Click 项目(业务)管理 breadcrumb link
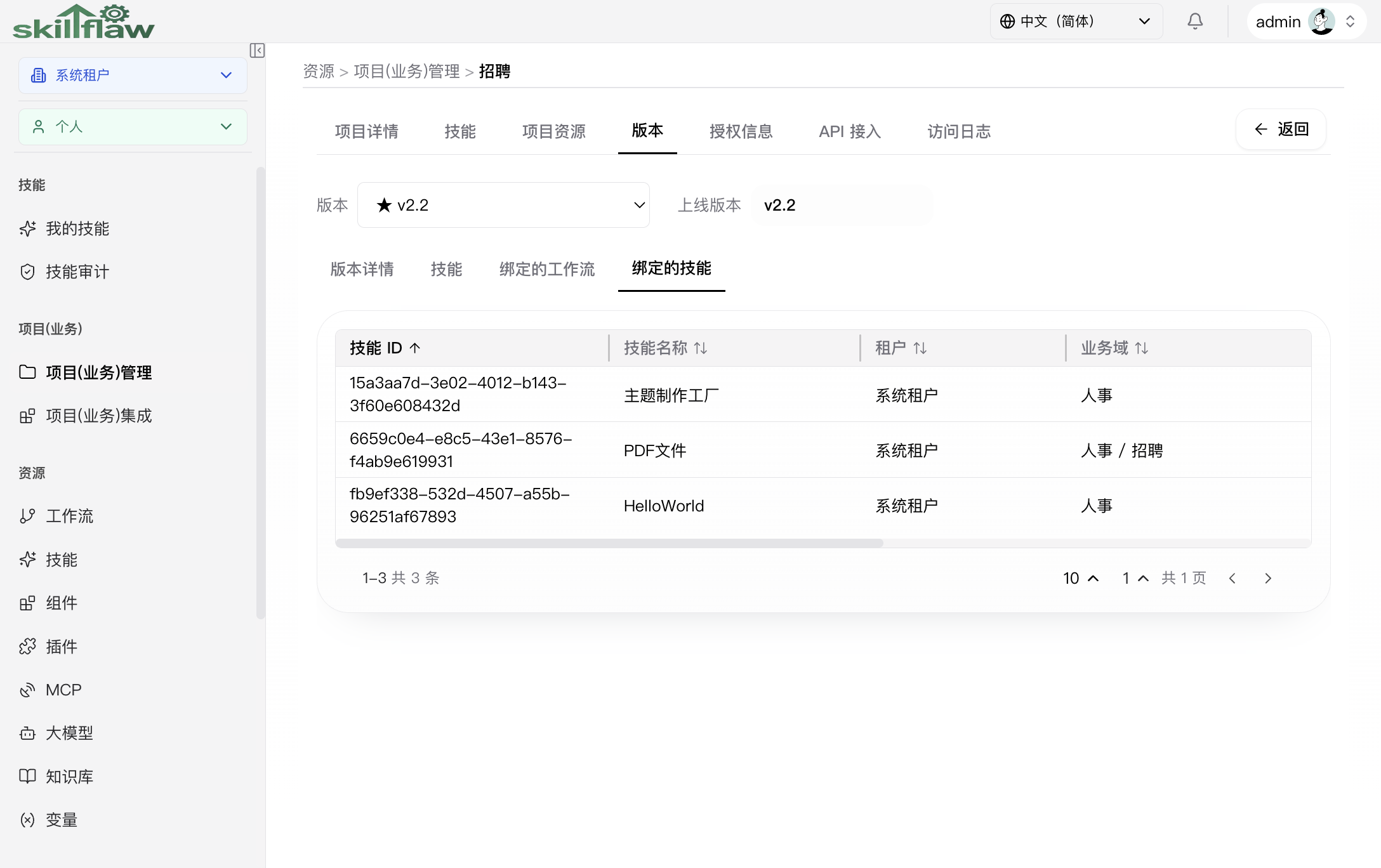 (x=407, y=71)
